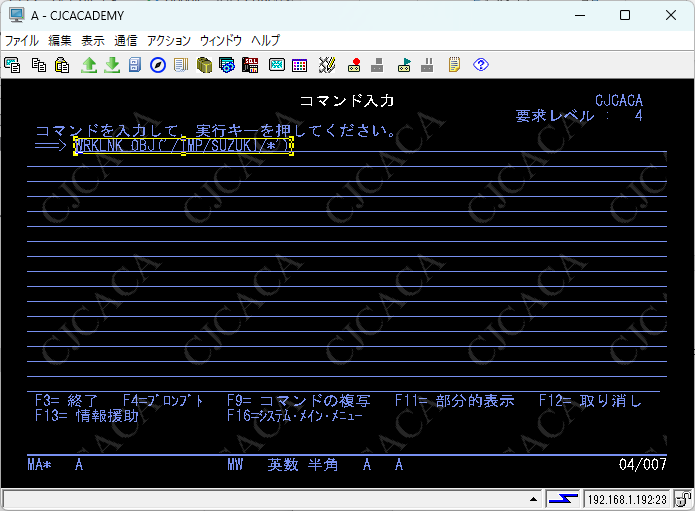Open the アクション menu
Screen dimensions: 695x511
pyautogui.click(x=168, y=41)
